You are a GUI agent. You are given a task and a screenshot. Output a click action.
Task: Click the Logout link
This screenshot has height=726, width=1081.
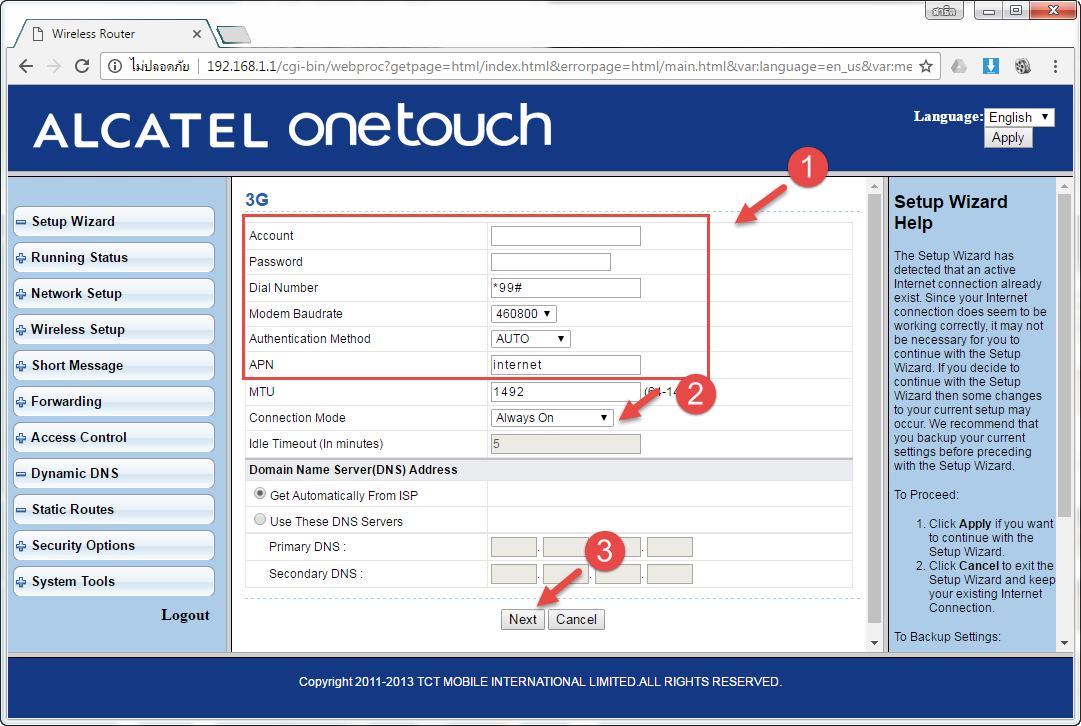point(185,615)
